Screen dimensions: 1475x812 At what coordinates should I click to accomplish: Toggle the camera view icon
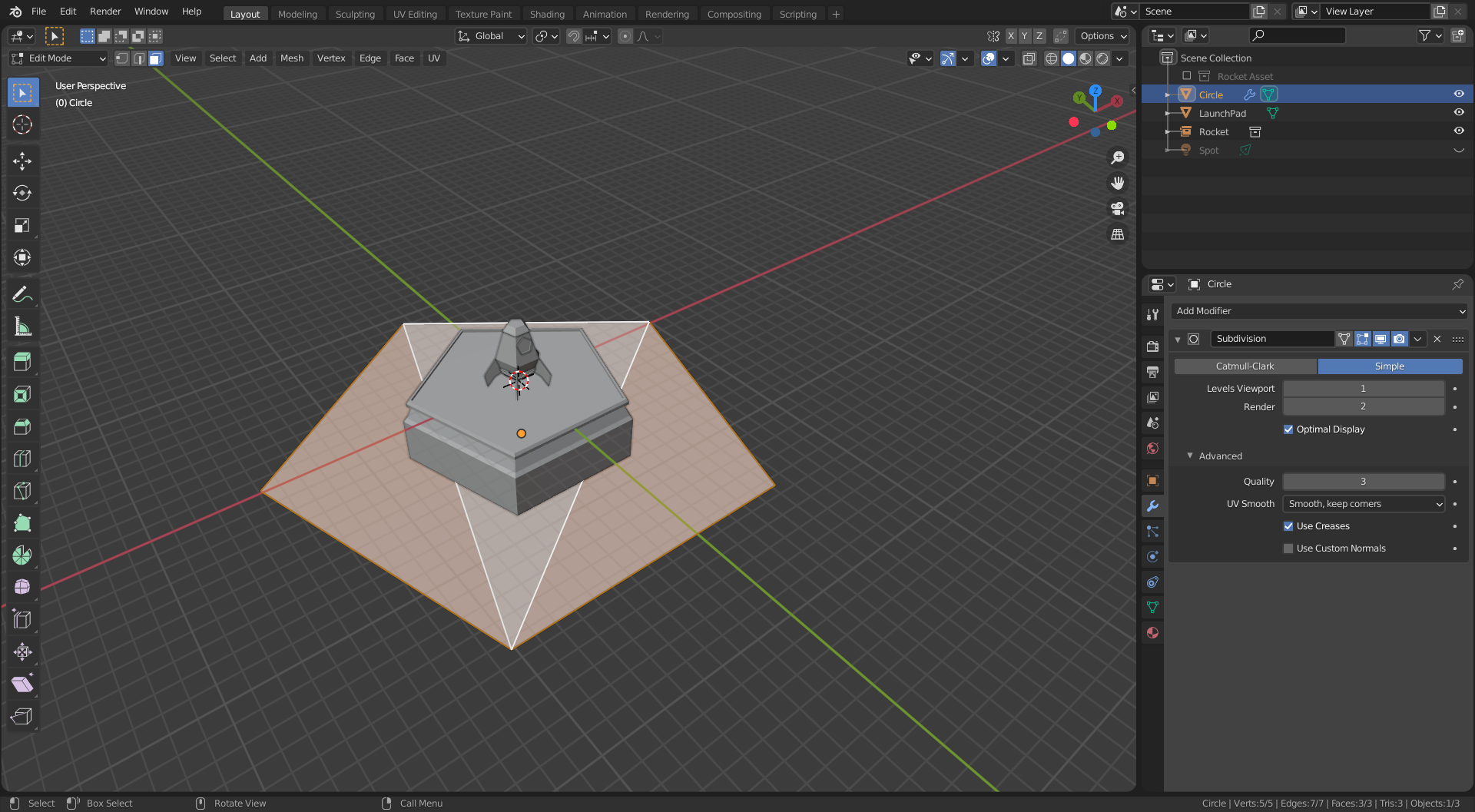point(1118,208)
